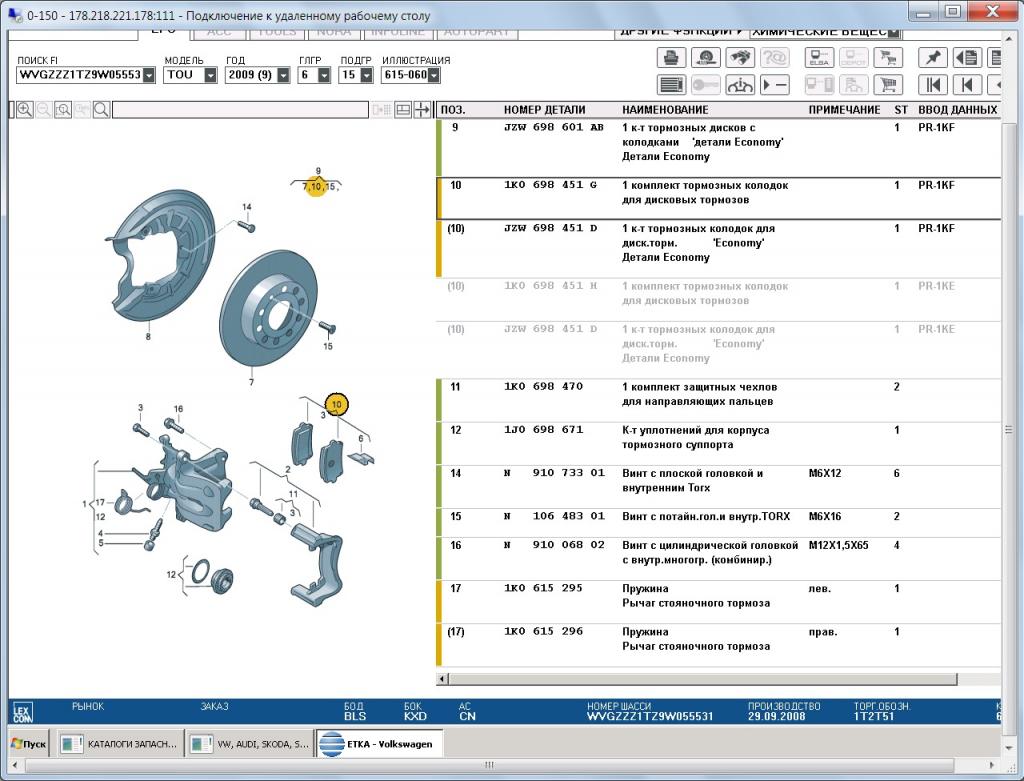
Task: Click the parts list horizontal scrollbar
Action: tap(703, 679)
